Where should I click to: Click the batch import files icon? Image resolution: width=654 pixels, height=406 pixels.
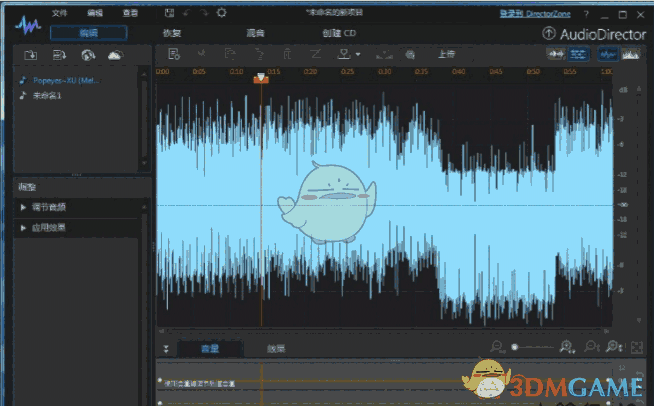(59, 55)
